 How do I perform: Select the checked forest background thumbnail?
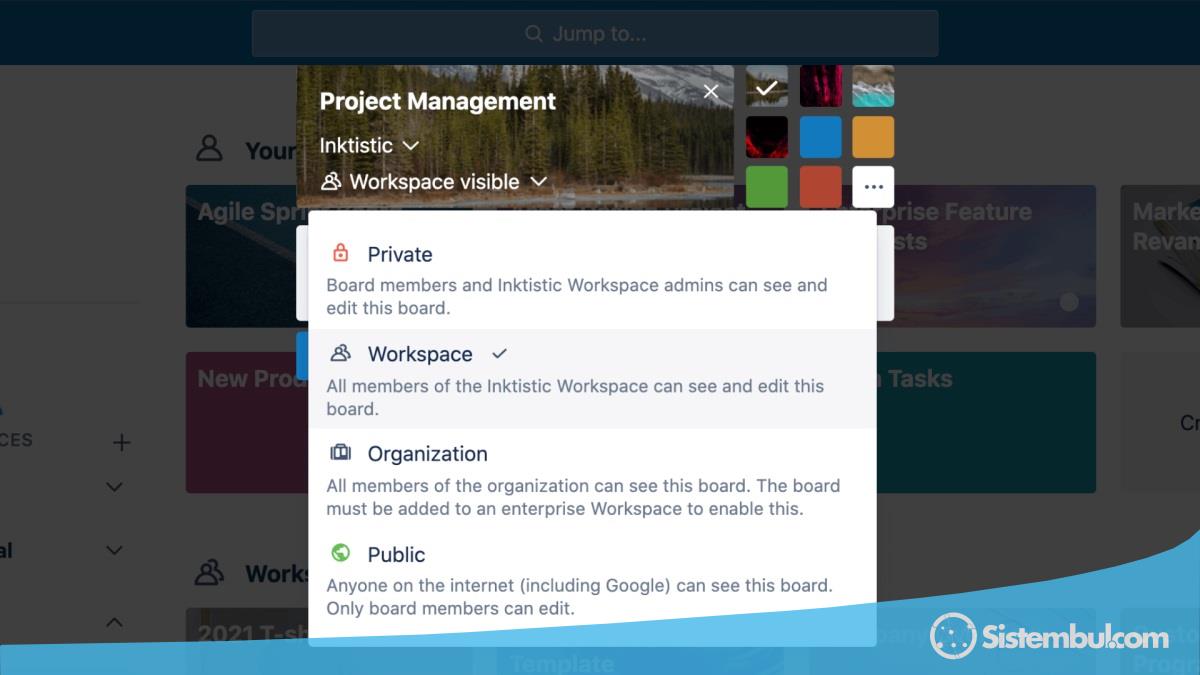767,87
